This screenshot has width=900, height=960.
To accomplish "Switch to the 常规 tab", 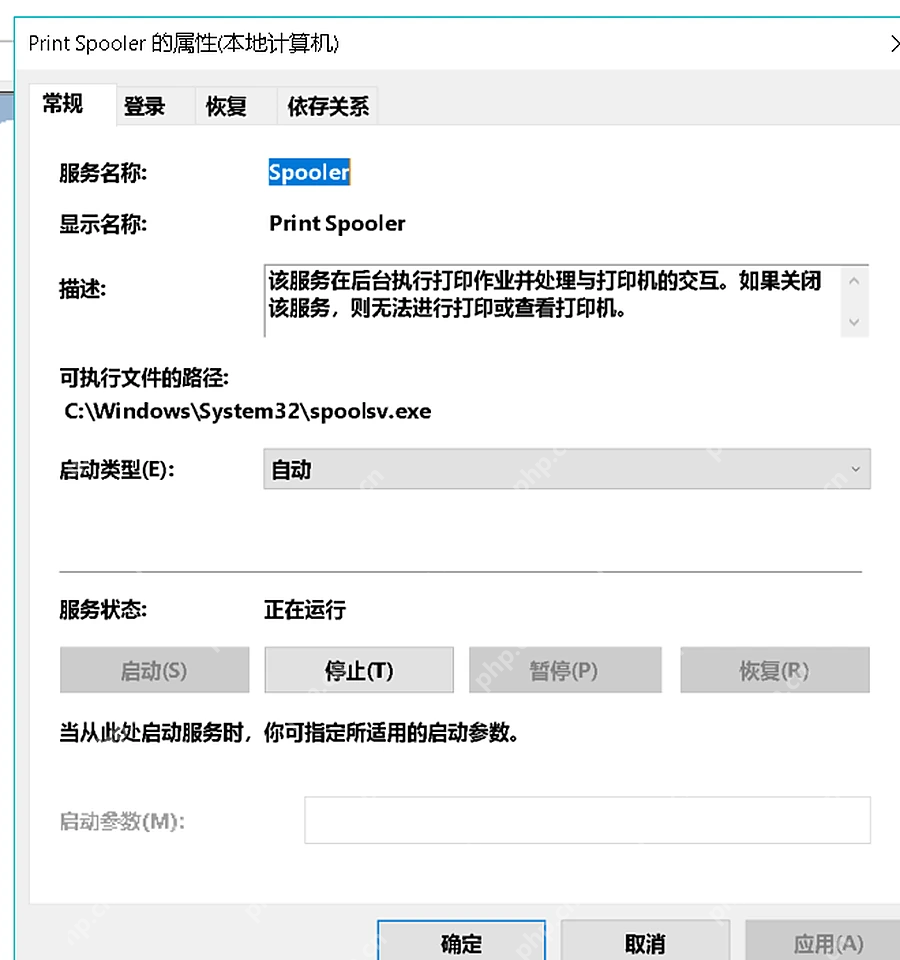I will [x=72, y=104].
